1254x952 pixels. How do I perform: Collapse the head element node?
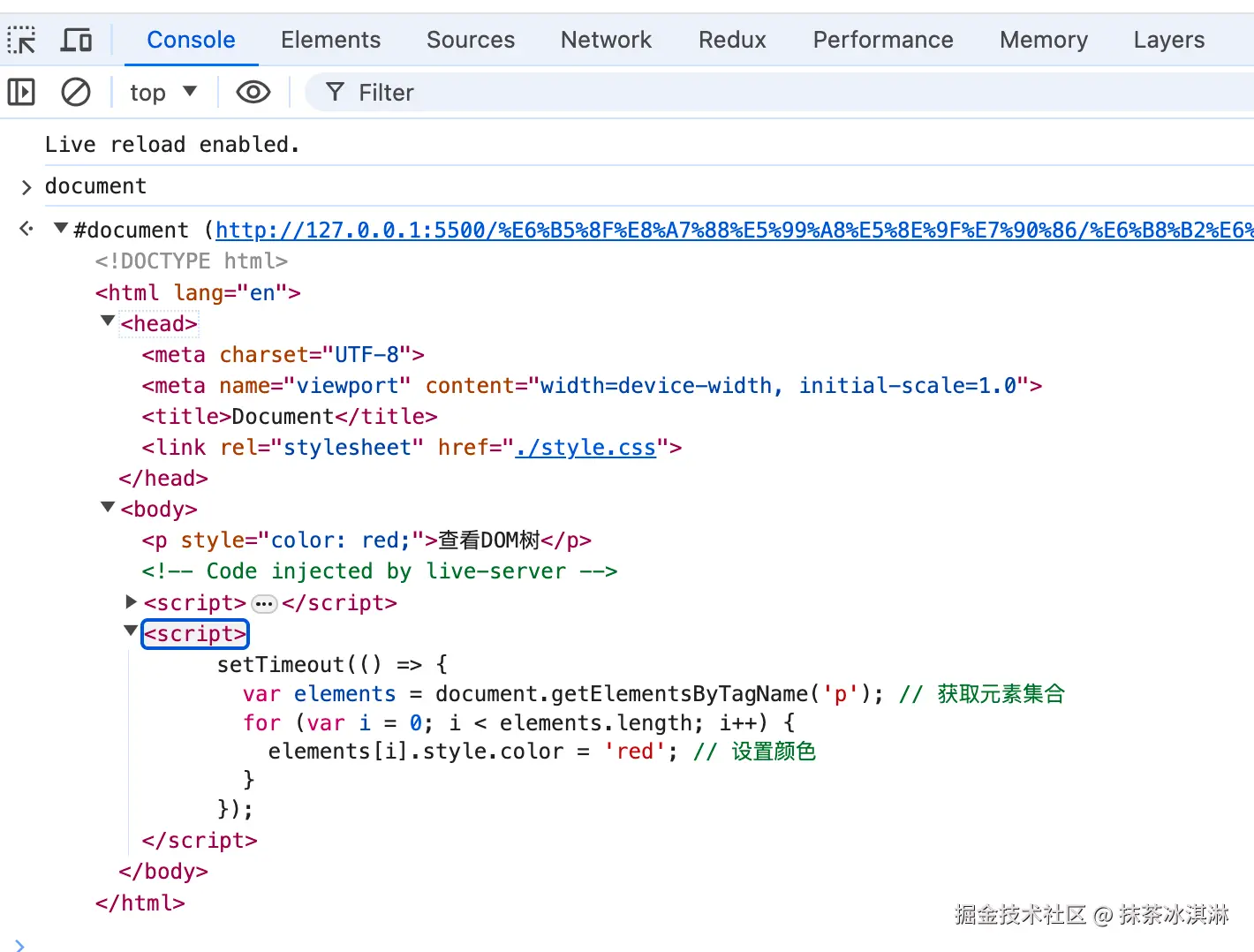tap(108, 321)
